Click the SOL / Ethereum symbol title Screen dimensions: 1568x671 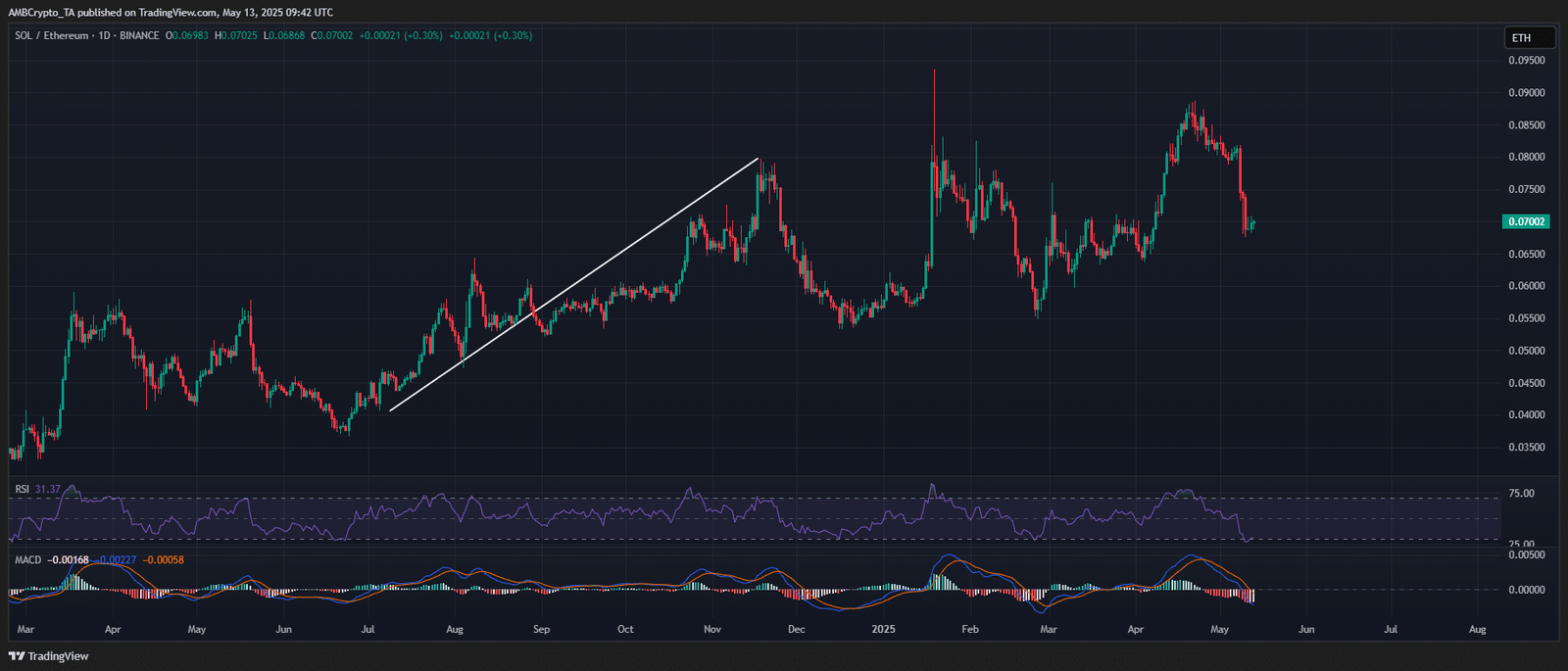(52, 35)
